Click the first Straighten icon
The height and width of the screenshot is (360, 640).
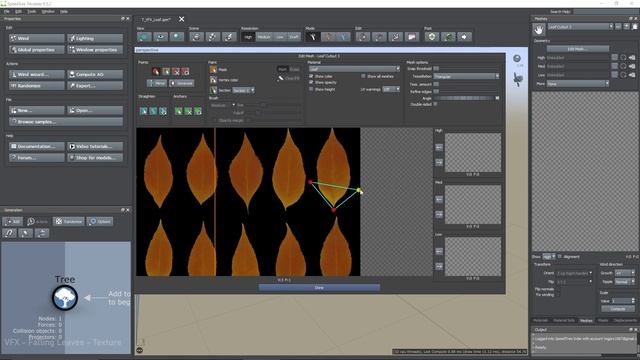pyautogui.click(x=144, y=111)
